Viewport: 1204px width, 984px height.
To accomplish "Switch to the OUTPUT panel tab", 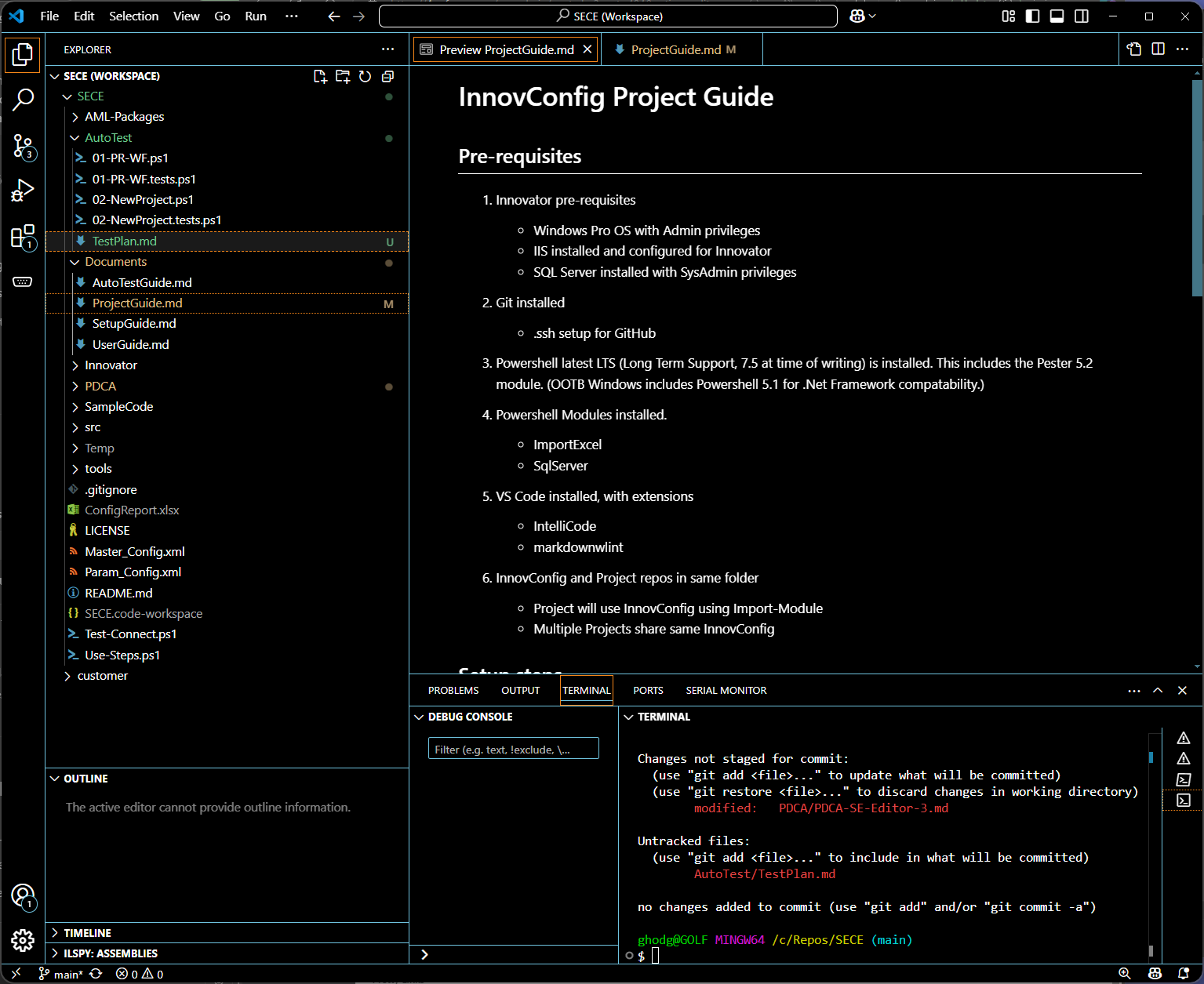I will coord(521,690).
